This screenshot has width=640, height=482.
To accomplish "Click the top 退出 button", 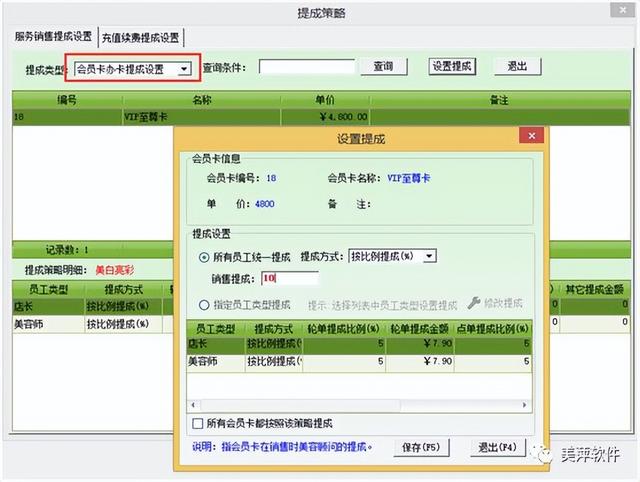I will (x=517, y=67).
